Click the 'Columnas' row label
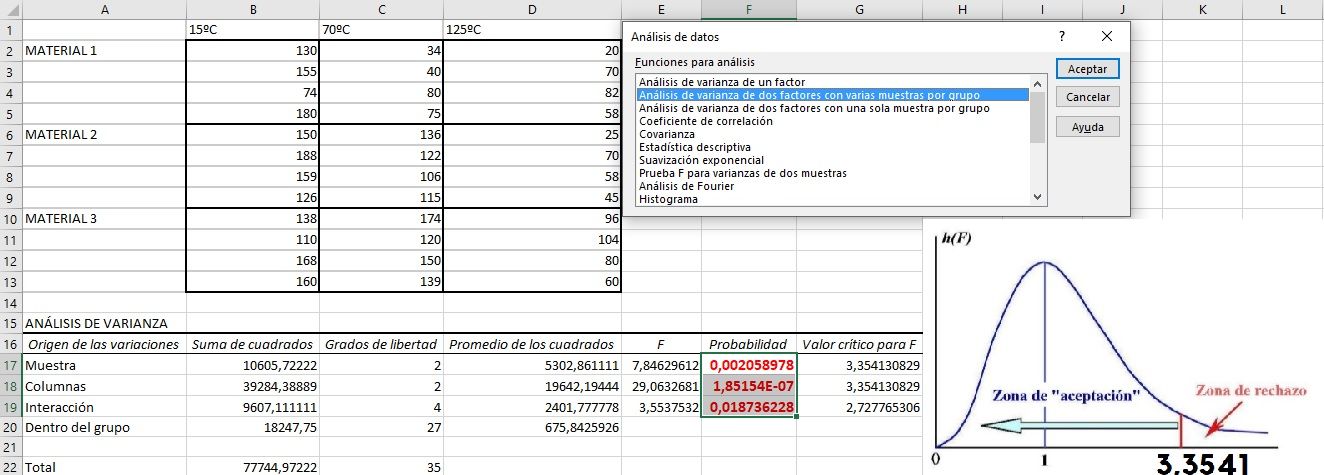1324x475 pixels. (104, 386)
